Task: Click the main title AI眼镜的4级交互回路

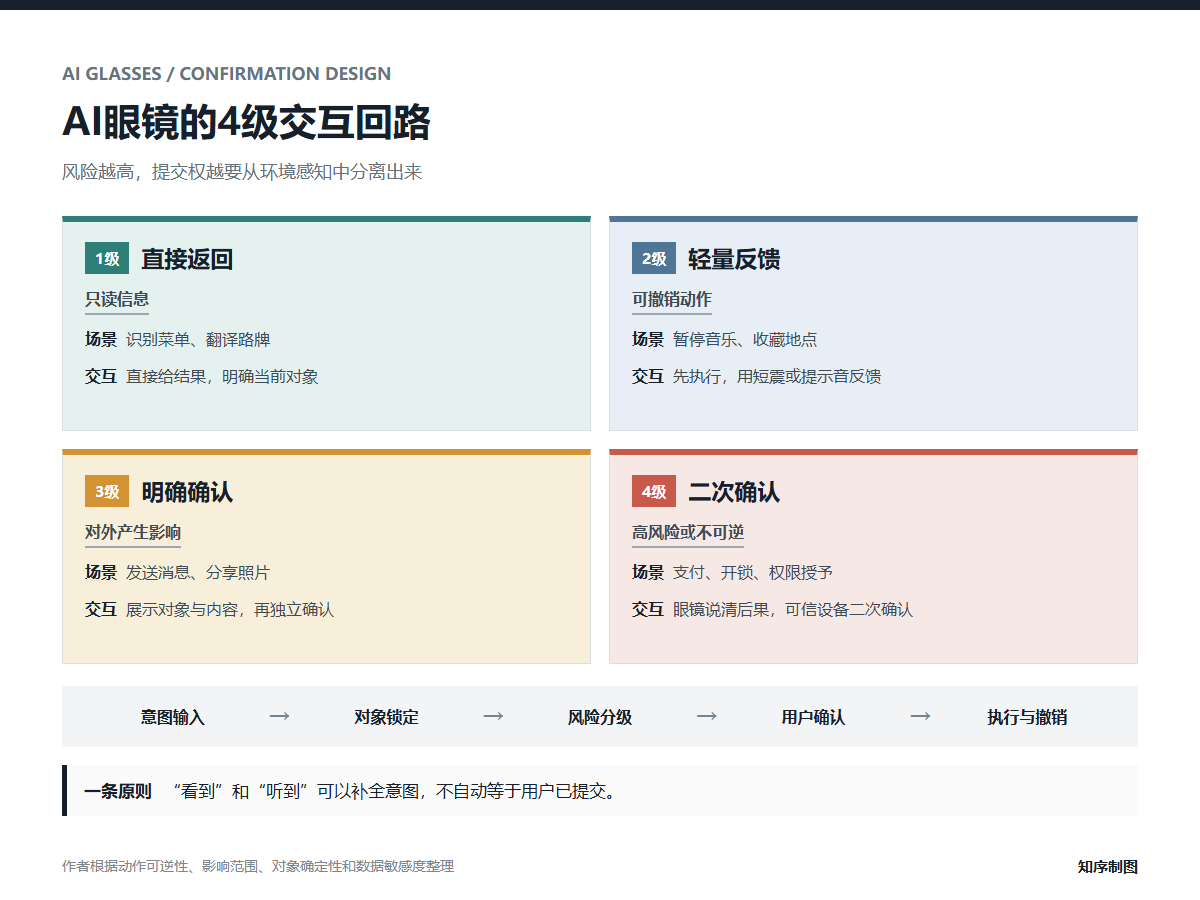Action: (246, 122)
